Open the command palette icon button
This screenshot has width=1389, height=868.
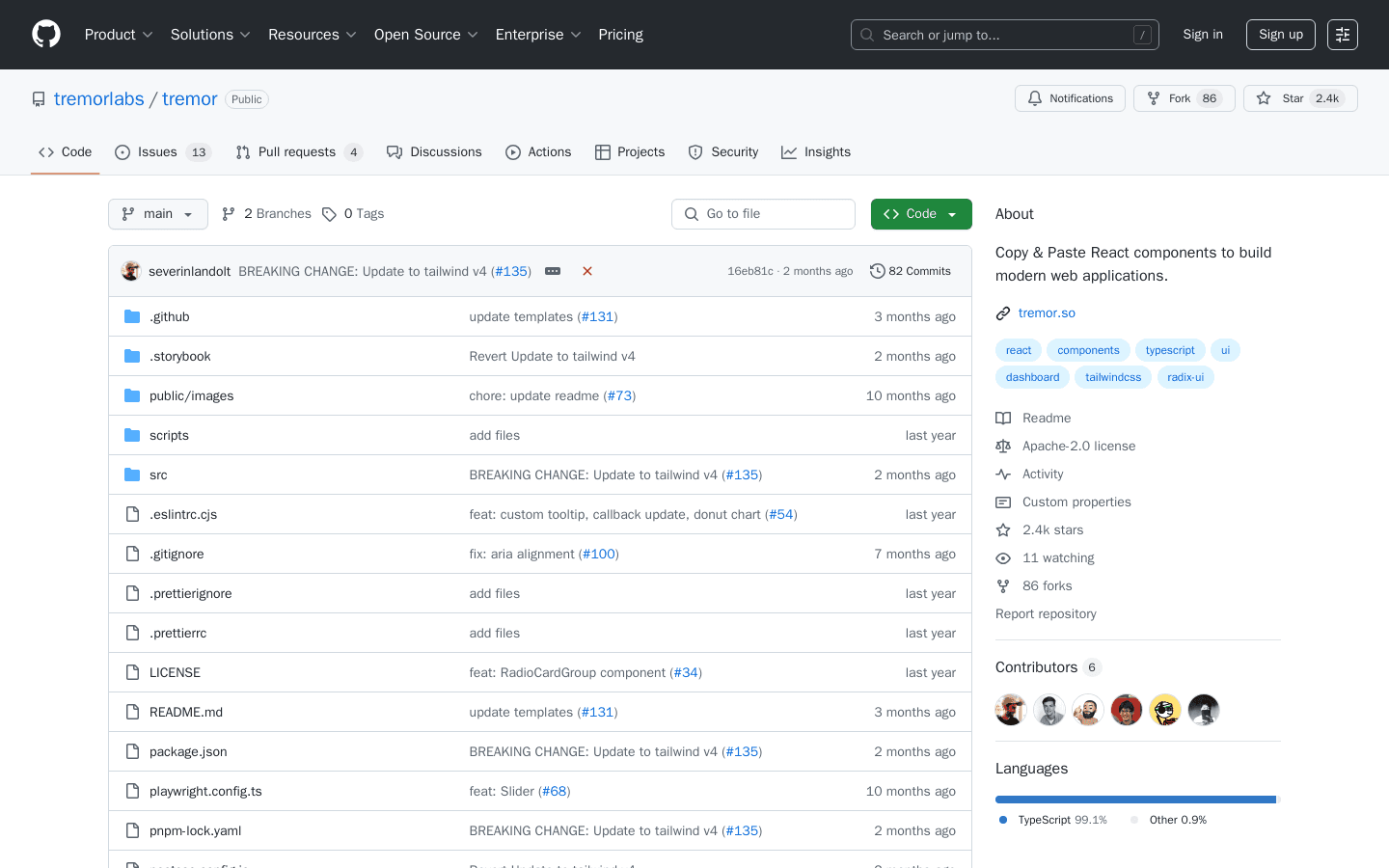click(1343, 35)
